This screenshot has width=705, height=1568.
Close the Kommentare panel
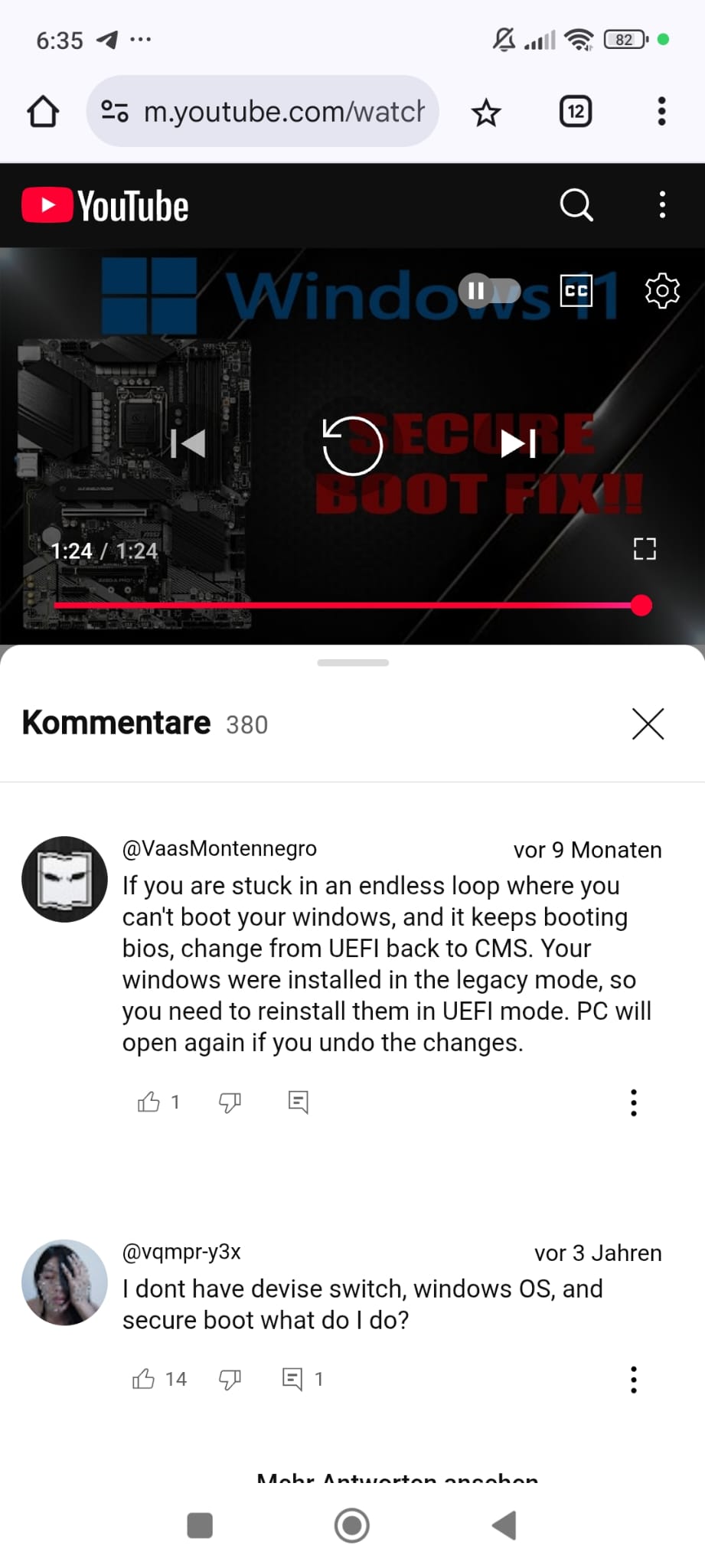pyautogui.click(x=648, y=724)
